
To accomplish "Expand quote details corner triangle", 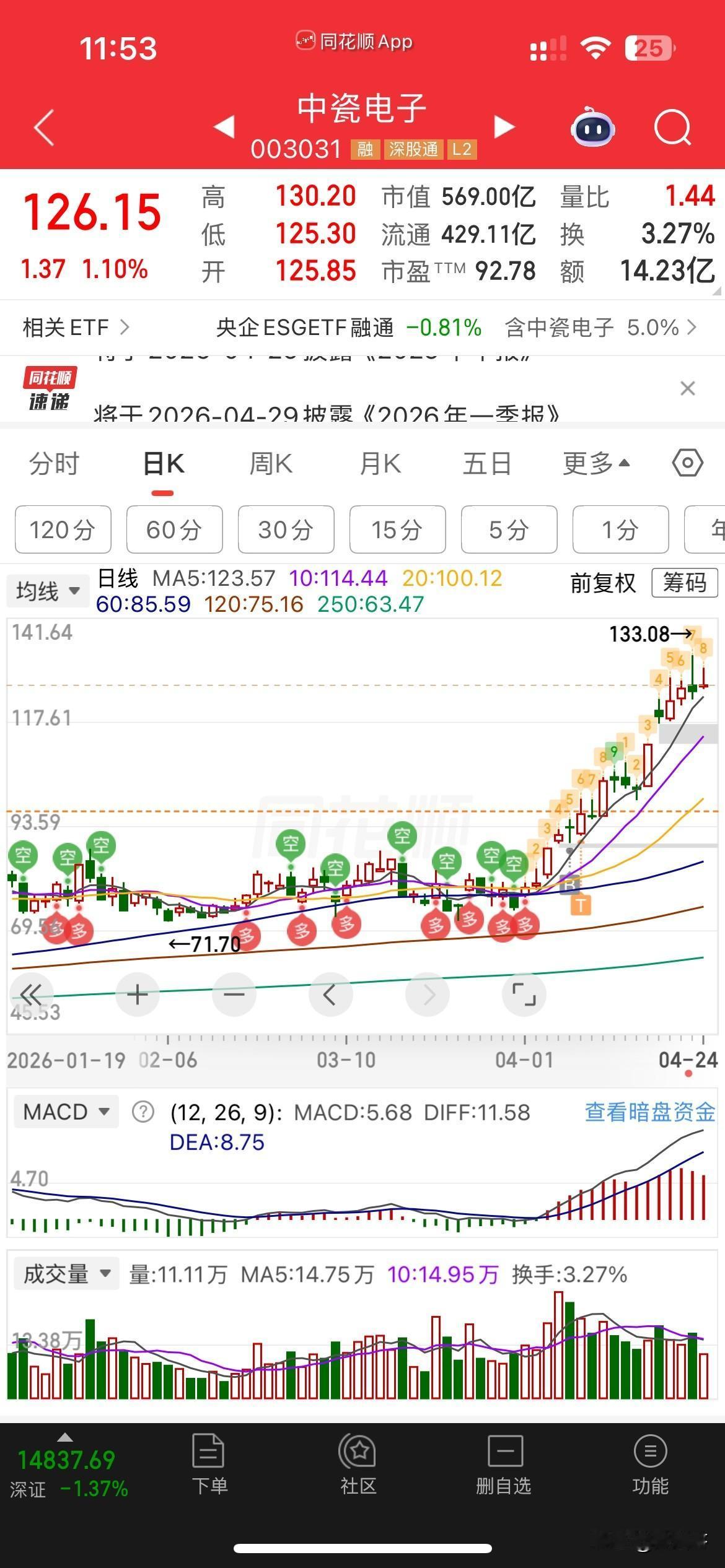I will coord(718,290).
